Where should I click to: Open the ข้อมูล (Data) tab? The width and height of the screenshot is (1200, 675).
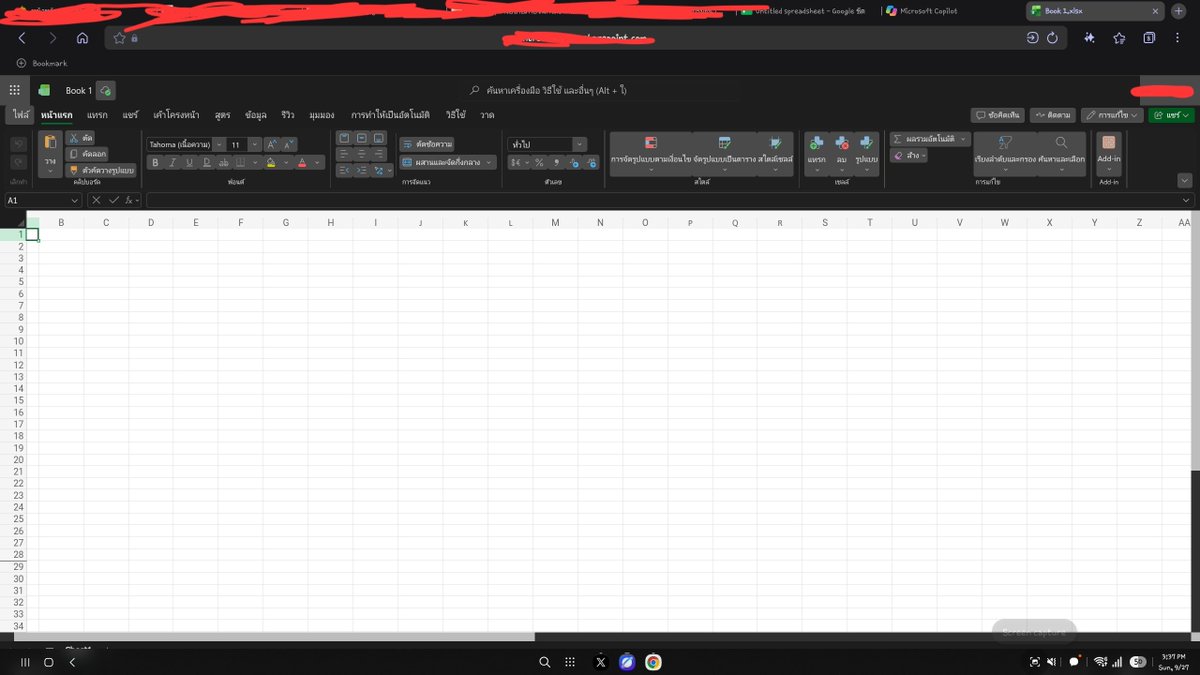click(256, 115)
